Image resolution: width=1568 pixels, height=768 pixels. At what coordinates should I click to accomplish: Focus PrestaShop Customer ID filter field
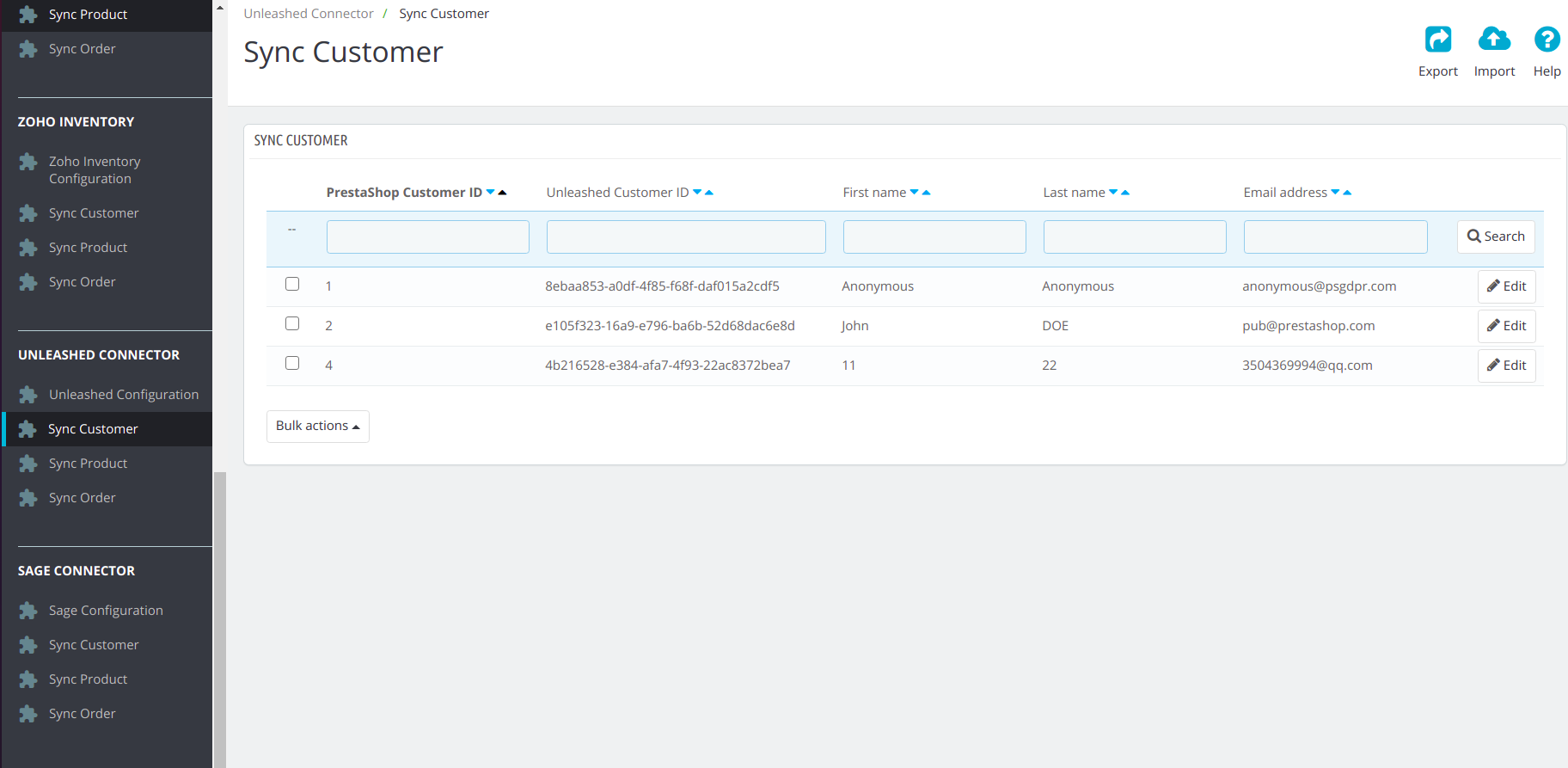(428, 237)
